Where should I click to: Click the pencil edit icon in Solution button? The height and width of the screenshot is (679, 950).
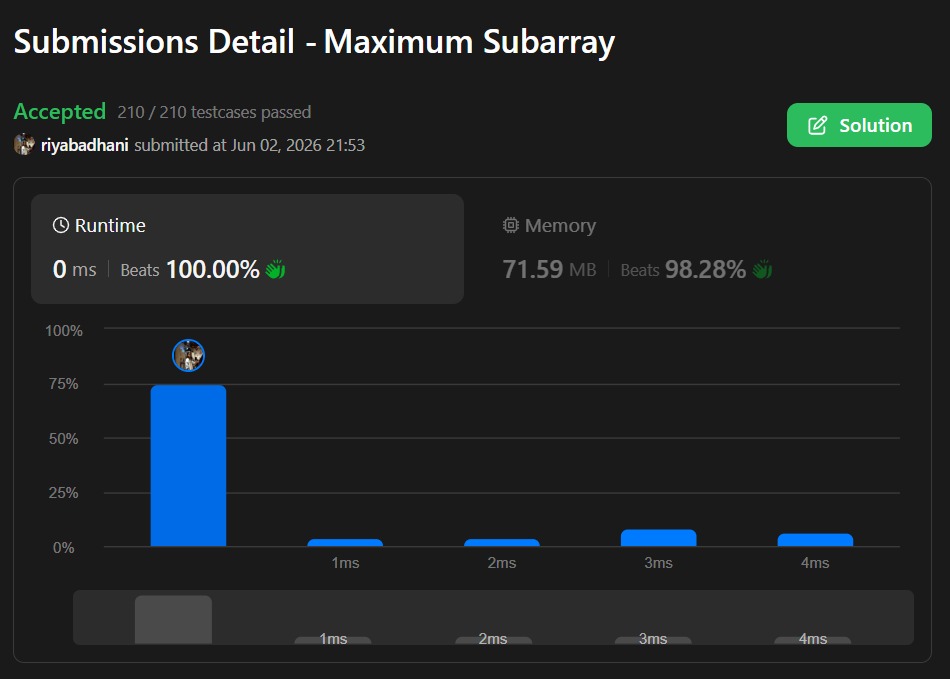pos(817,125)
